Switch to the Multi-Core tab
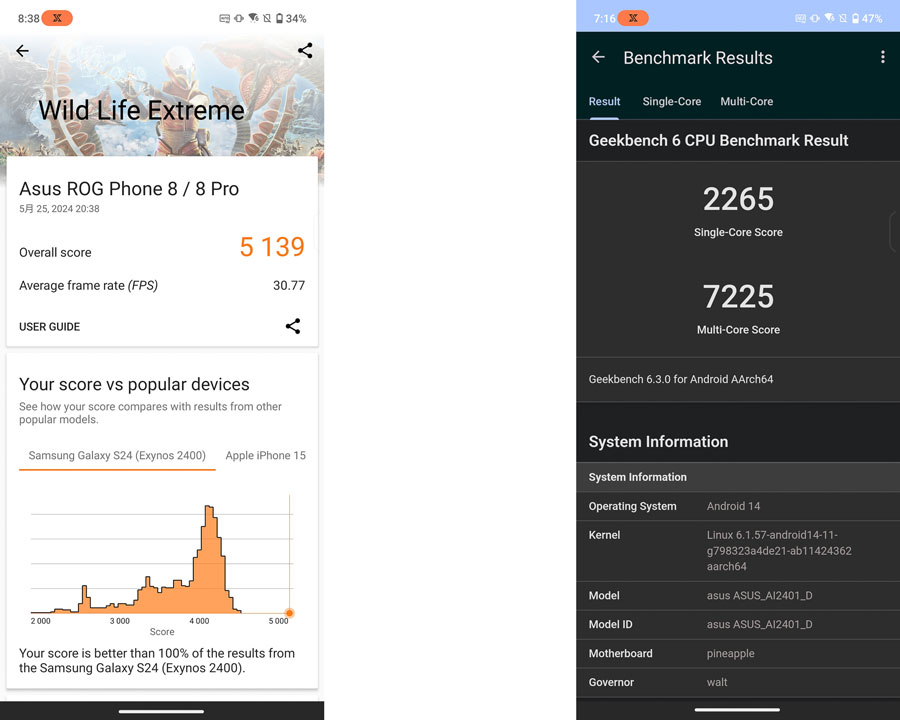The image size is (900, 720). pos(746,102)
